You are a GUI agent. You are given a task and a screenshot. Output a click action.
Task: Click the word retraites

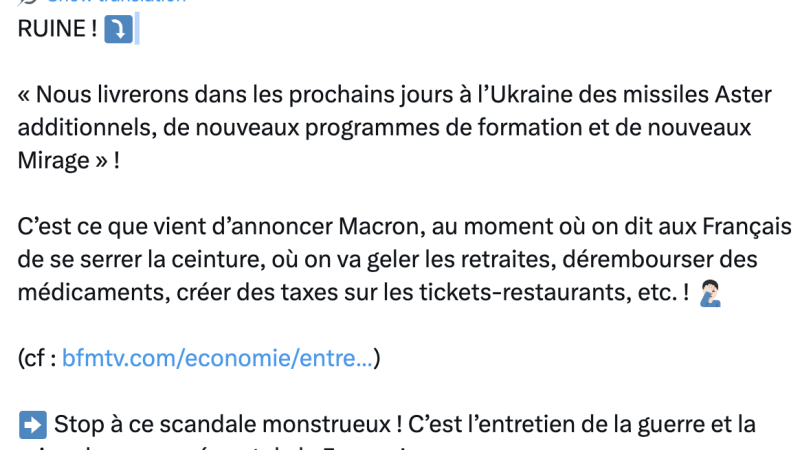pyautogui.click(x=476, y=259)
